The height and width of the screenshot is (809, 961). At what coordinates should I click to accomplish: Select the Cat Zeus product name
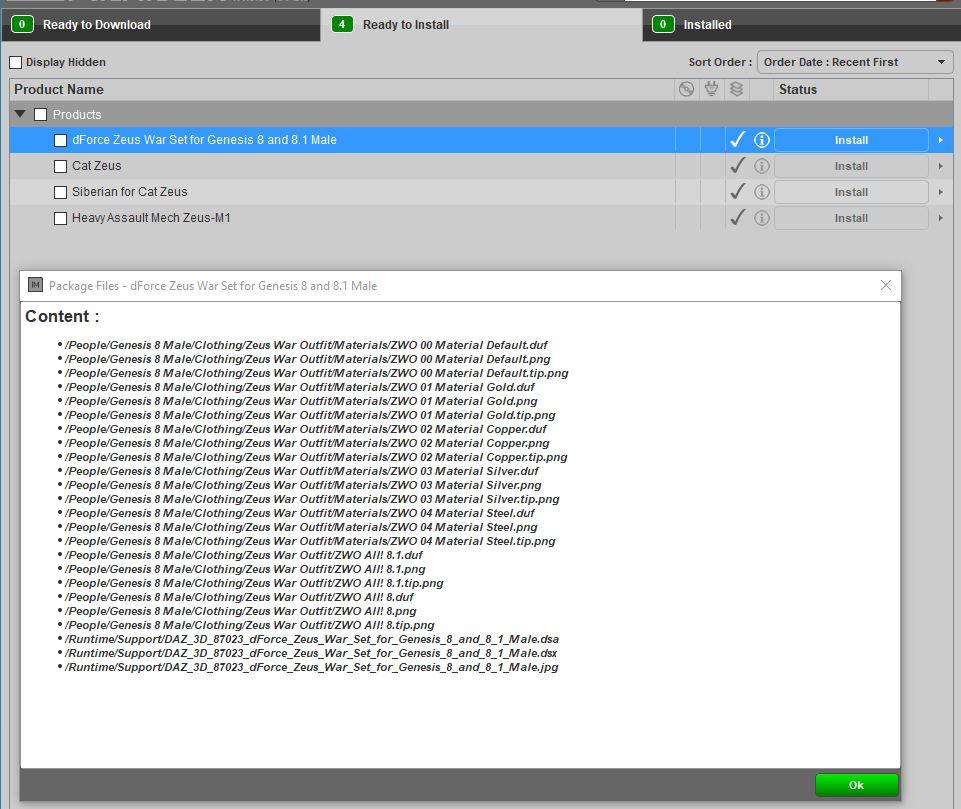pyautogui.click(x=96, y=165)
